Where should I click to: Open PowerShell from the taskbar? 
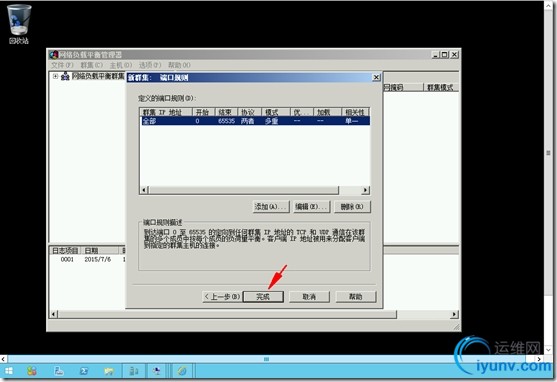[84, 371]
